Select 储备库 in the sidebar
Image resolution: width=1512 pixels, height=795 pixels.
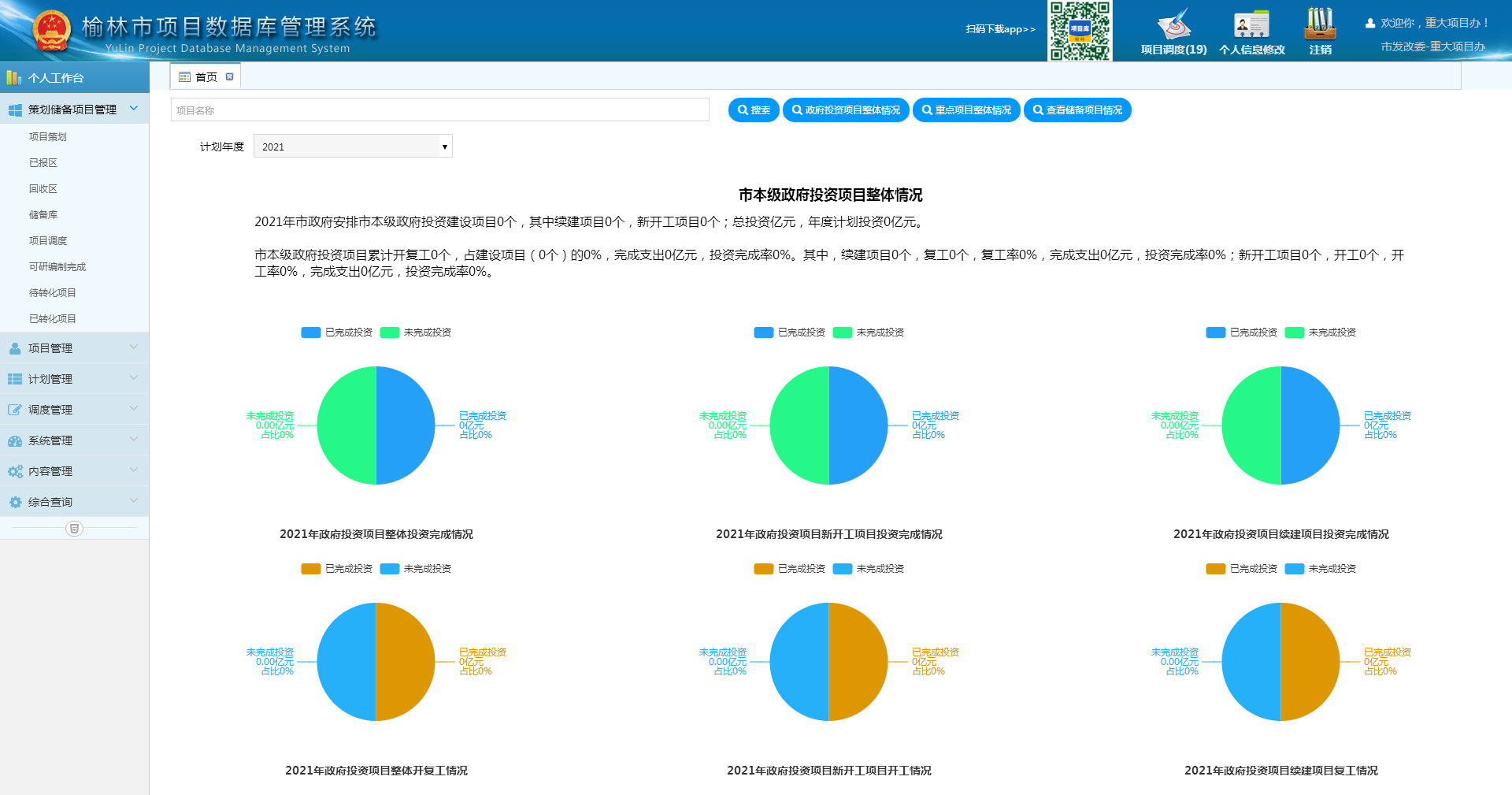(x=43, y=214)
